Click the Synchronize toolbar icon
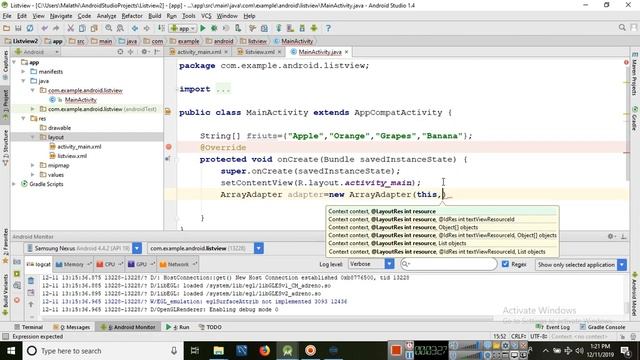 [x=30, y=28]
